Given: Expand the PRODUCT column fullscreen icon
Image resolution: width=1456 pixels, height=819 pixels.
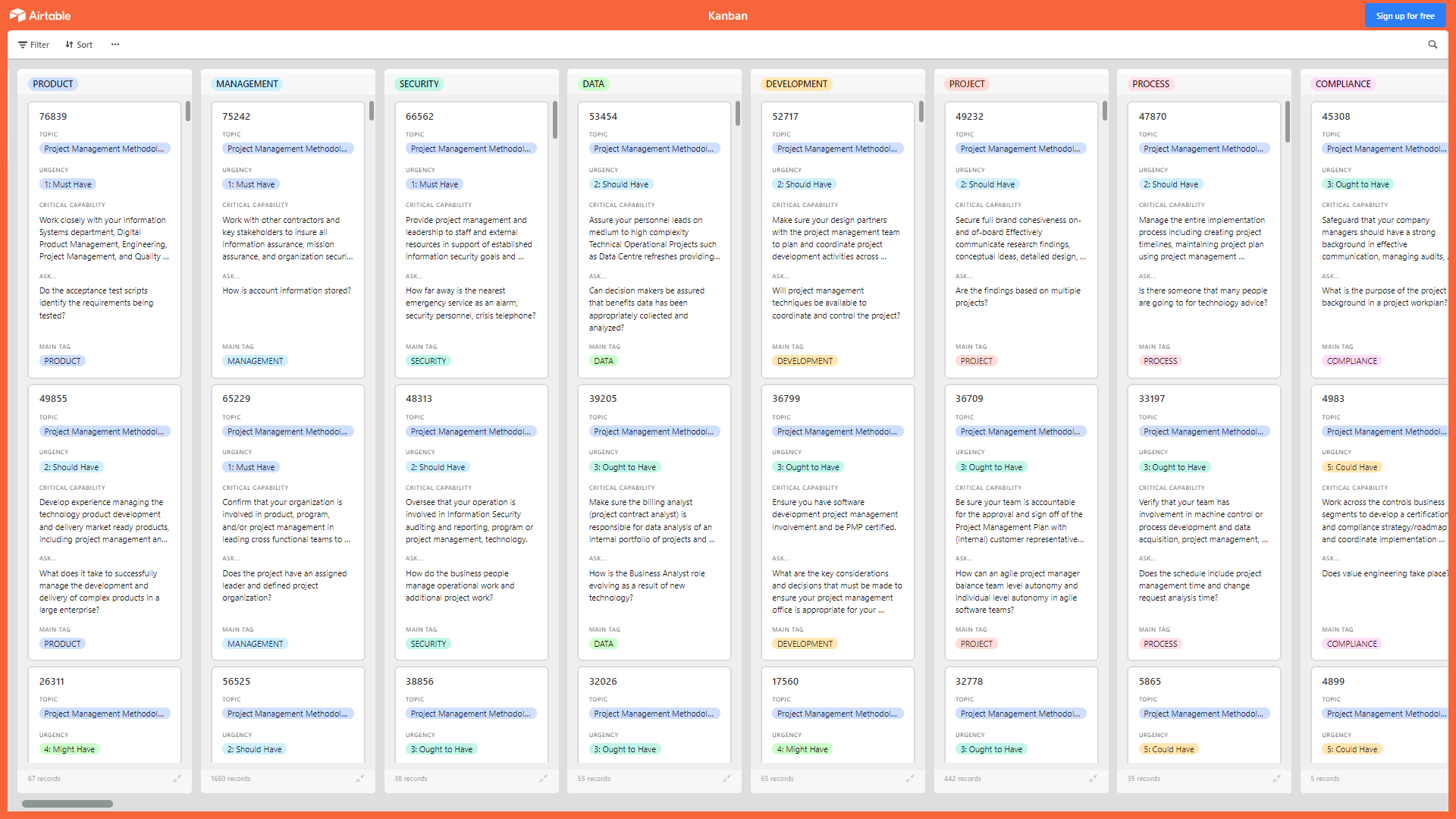Looking at the screenshot, I should (x=178, y=778).
